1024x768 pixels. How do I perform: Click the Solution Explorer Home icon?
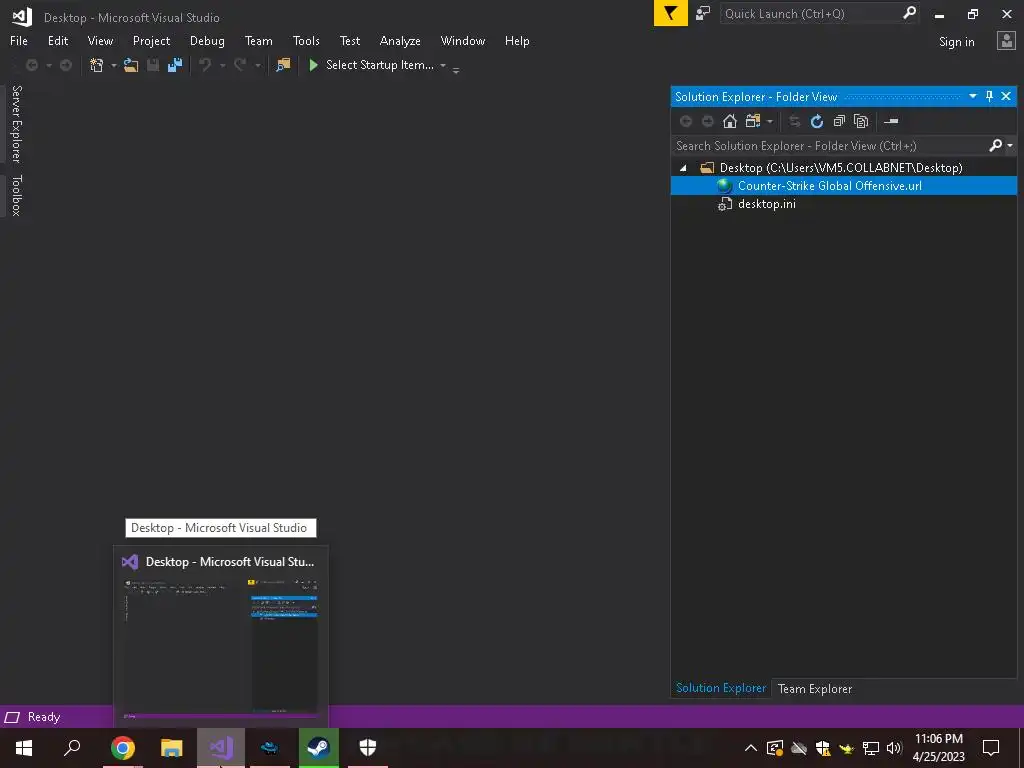[x=730, y=121]
